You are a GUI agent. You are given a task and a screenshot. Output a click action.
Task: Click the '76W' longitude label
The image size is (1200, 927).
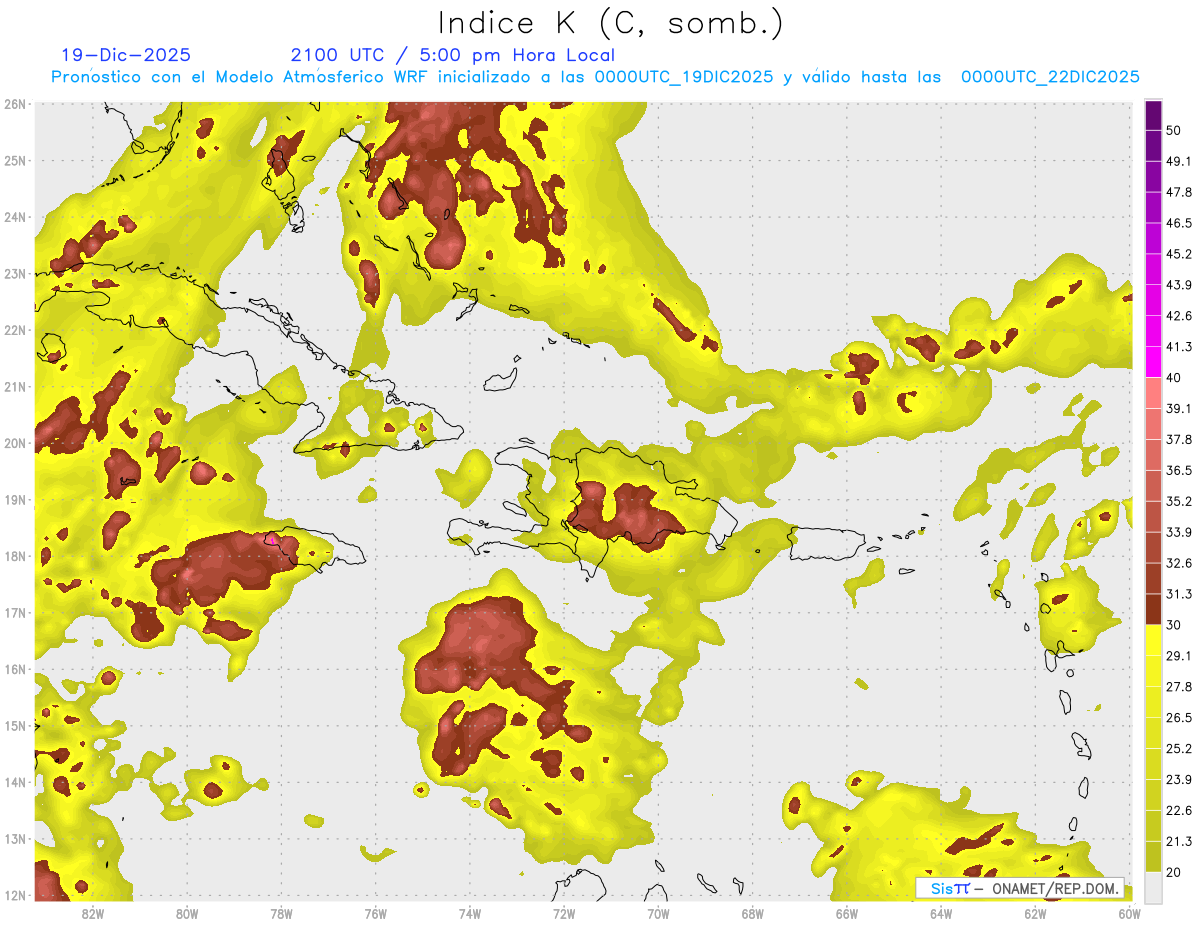click(376, 913)
